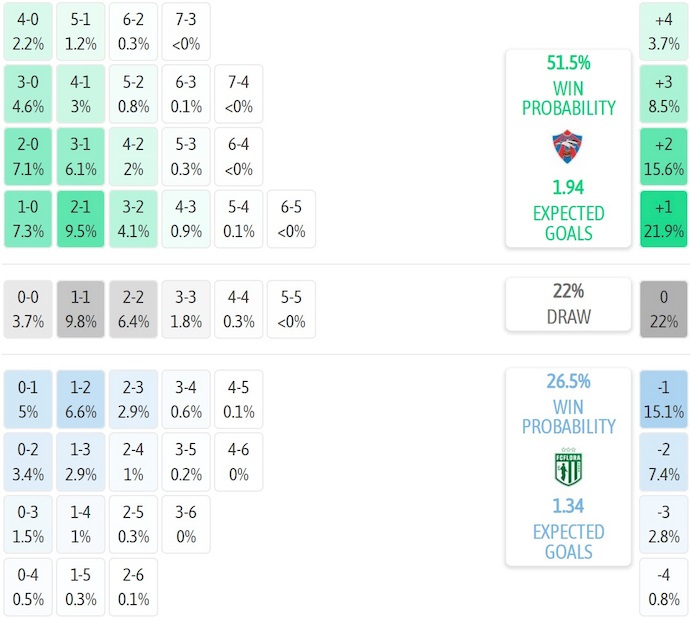Open the 51.5% win probability card
The image size is (690, 618).
[567, 148]
